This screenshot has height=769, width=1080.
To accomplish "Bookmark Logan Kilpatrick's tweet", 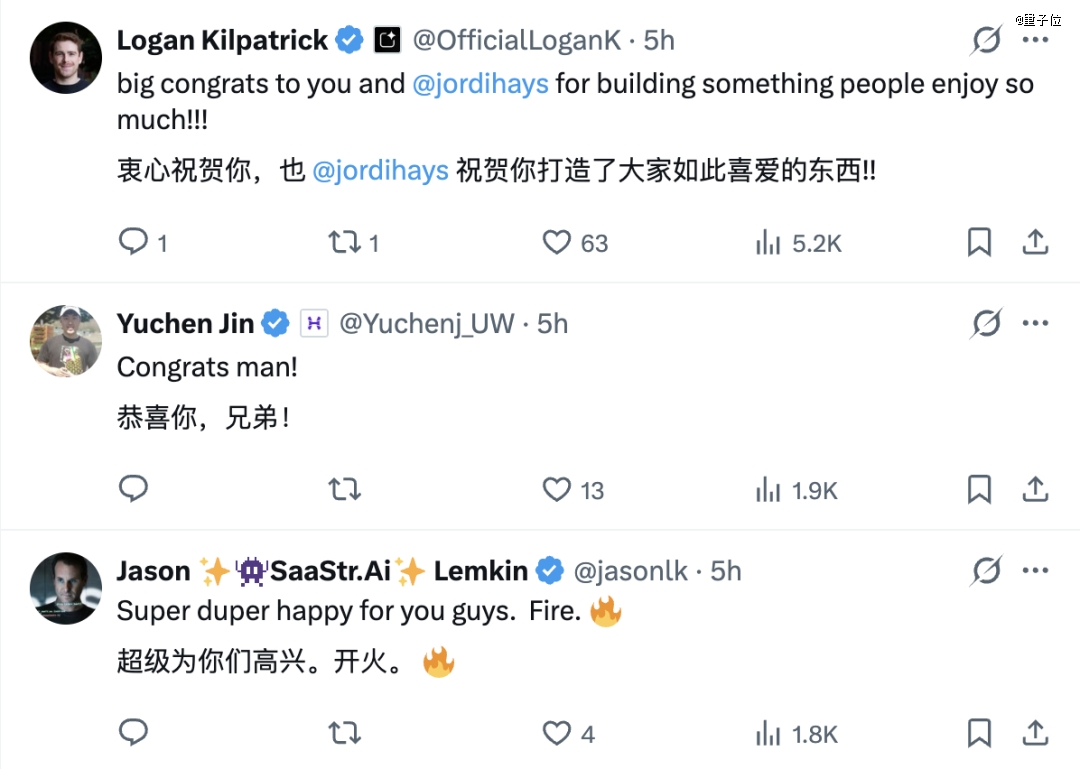I will coord(979,242).
